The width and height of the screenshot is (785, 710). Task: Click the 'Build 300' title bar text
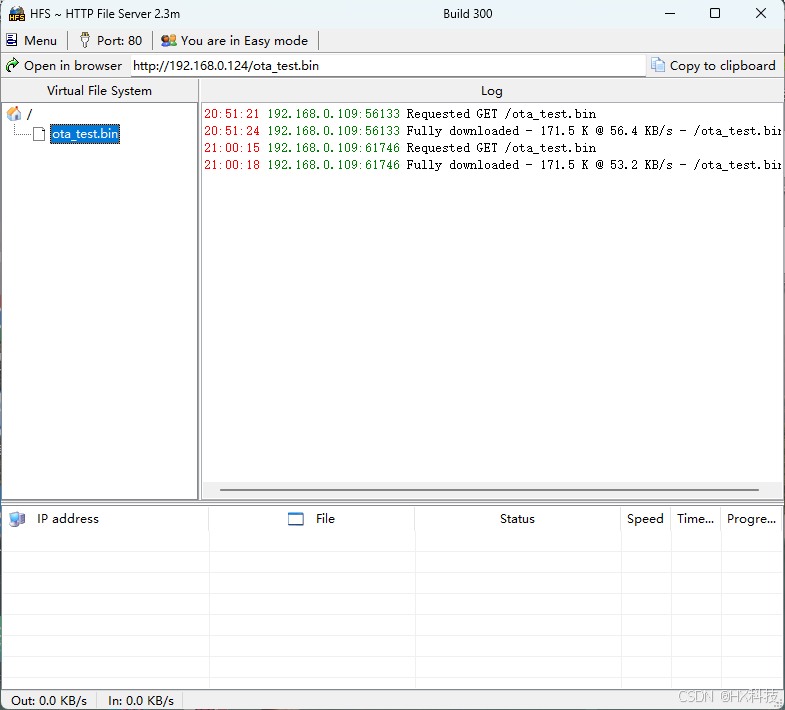tap(468, 14)
